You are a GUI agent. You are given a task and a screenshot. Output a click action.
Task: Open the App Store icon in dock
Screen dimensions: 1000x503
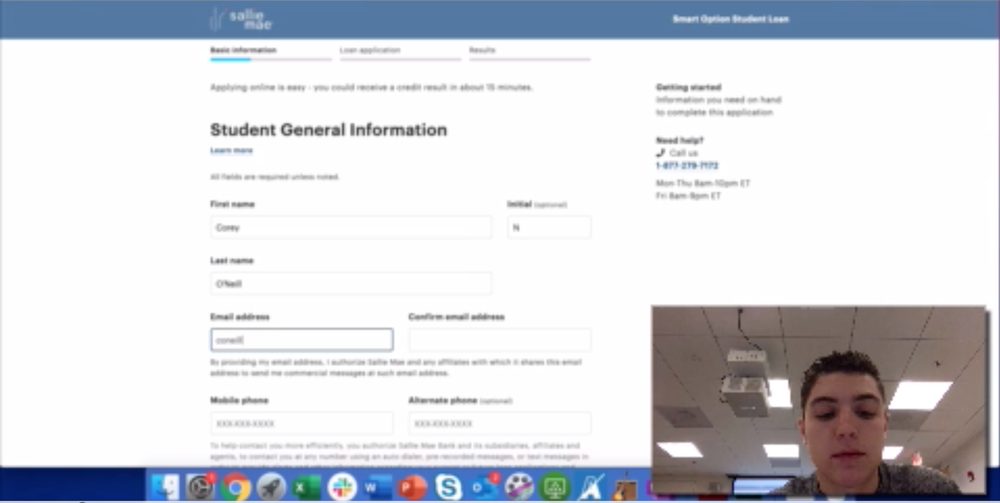coord(590,488)
